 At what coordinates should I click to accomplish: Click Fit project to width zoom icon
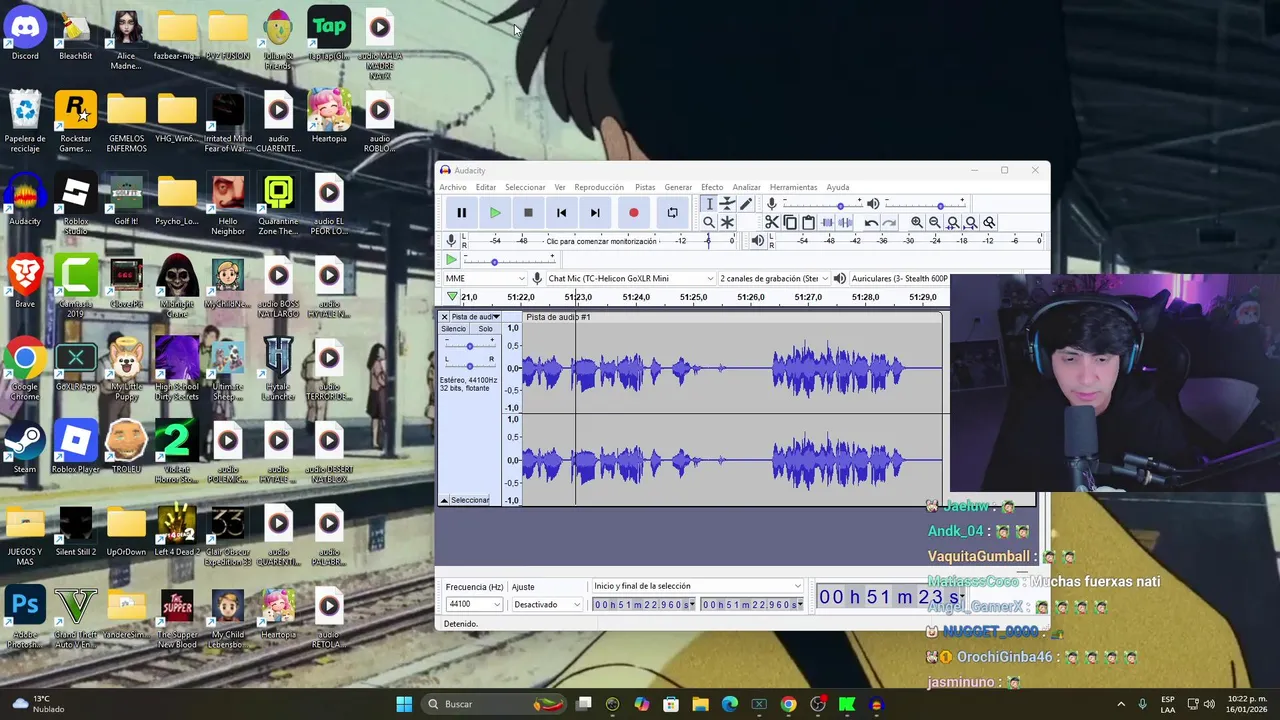click(x=971, y=222)
